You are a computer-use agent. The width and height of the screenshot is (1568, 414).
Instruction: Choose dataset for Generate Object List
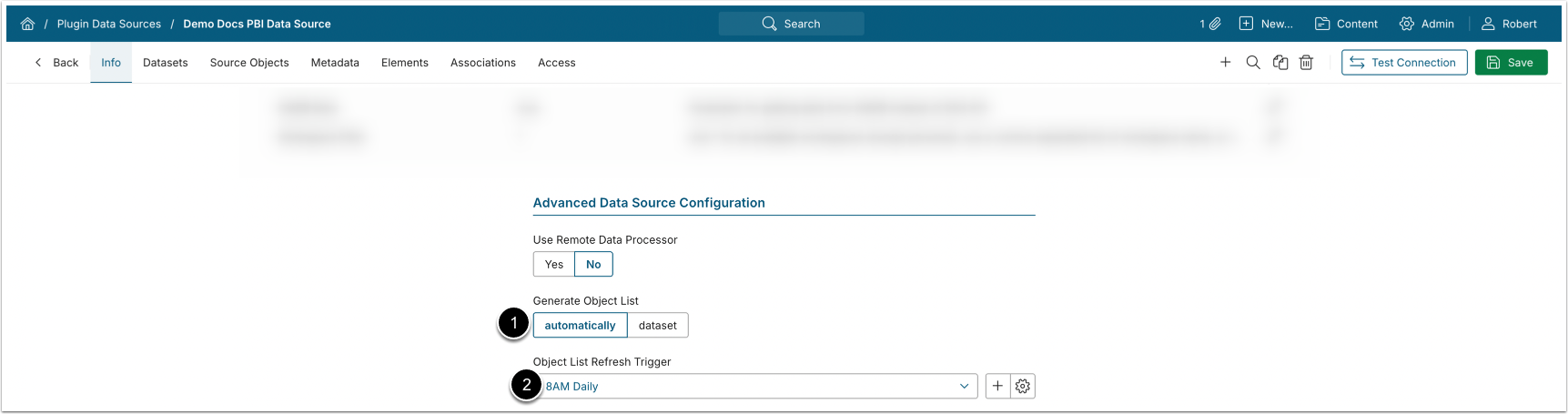[x=657, y=326]
